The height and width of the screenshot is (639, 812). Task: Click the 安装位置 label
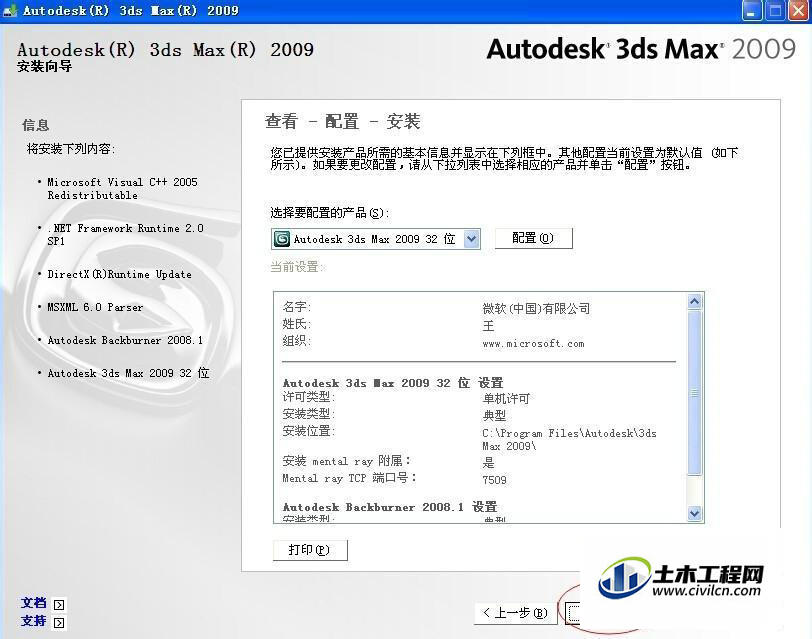(309, 431)
